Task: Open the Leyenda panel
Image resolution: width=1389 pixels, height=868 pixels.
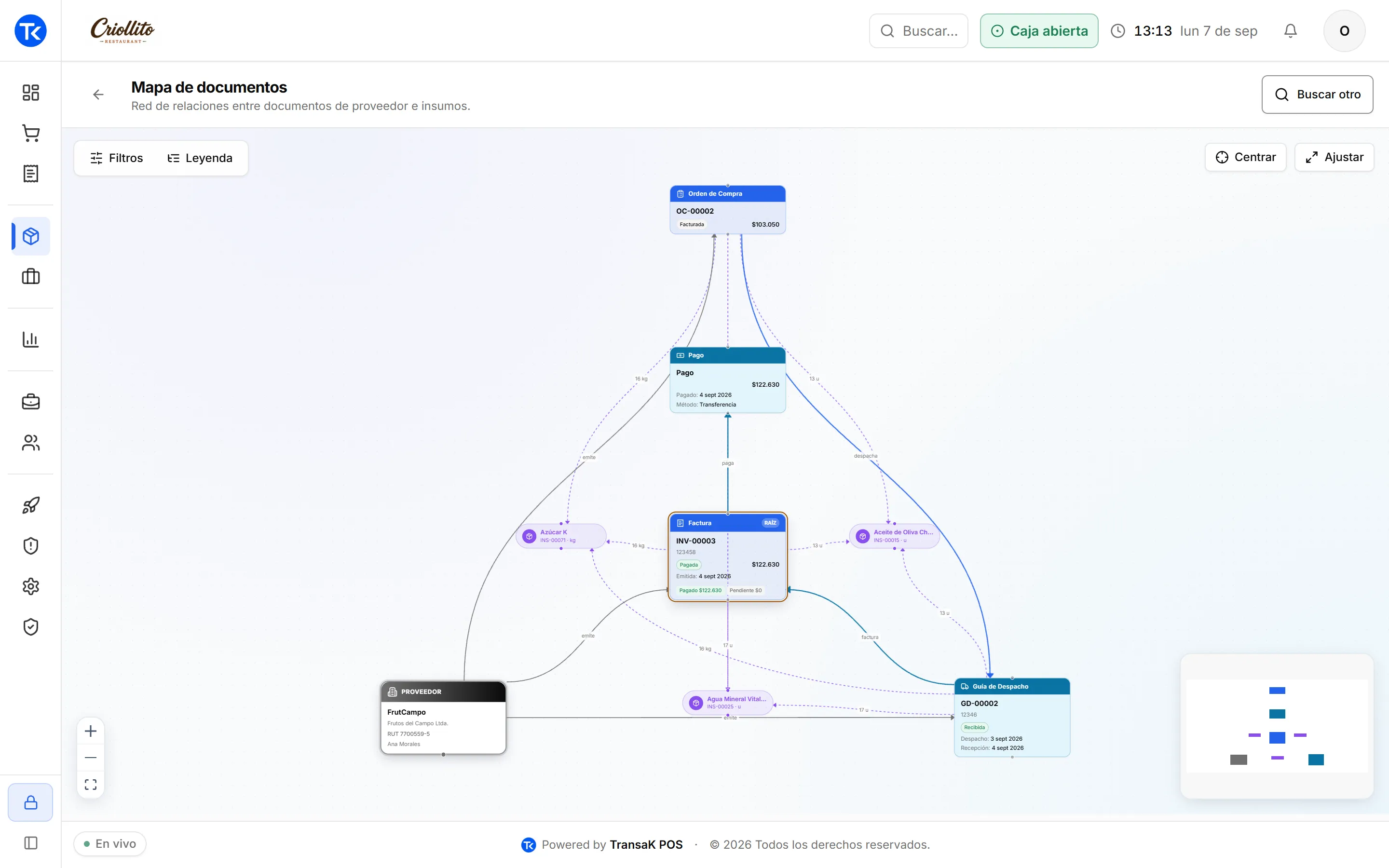Action: (x=200, y=158)
